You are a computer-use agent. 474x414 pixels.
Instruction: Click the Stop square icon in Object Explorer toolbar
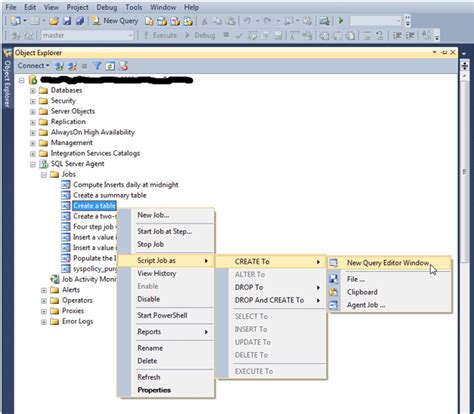[84, 66]
